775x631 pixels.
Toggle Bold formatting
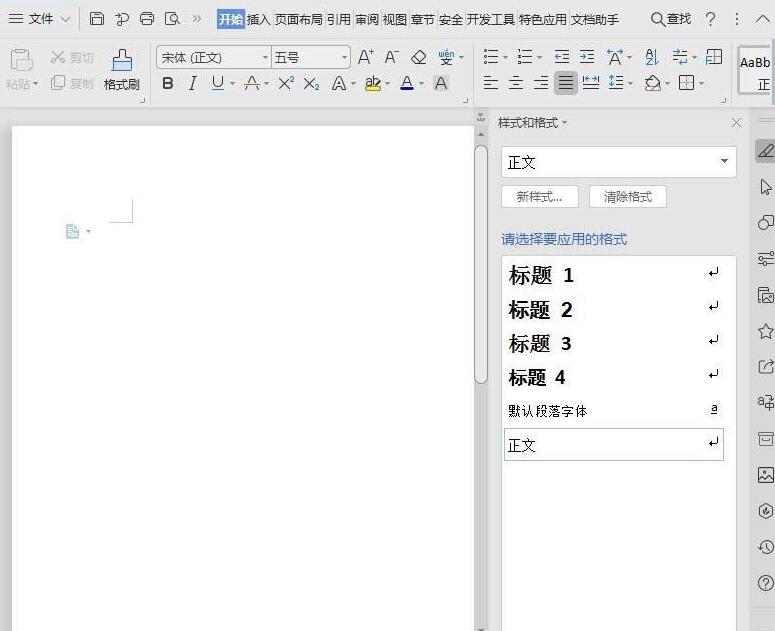point(168,83)
